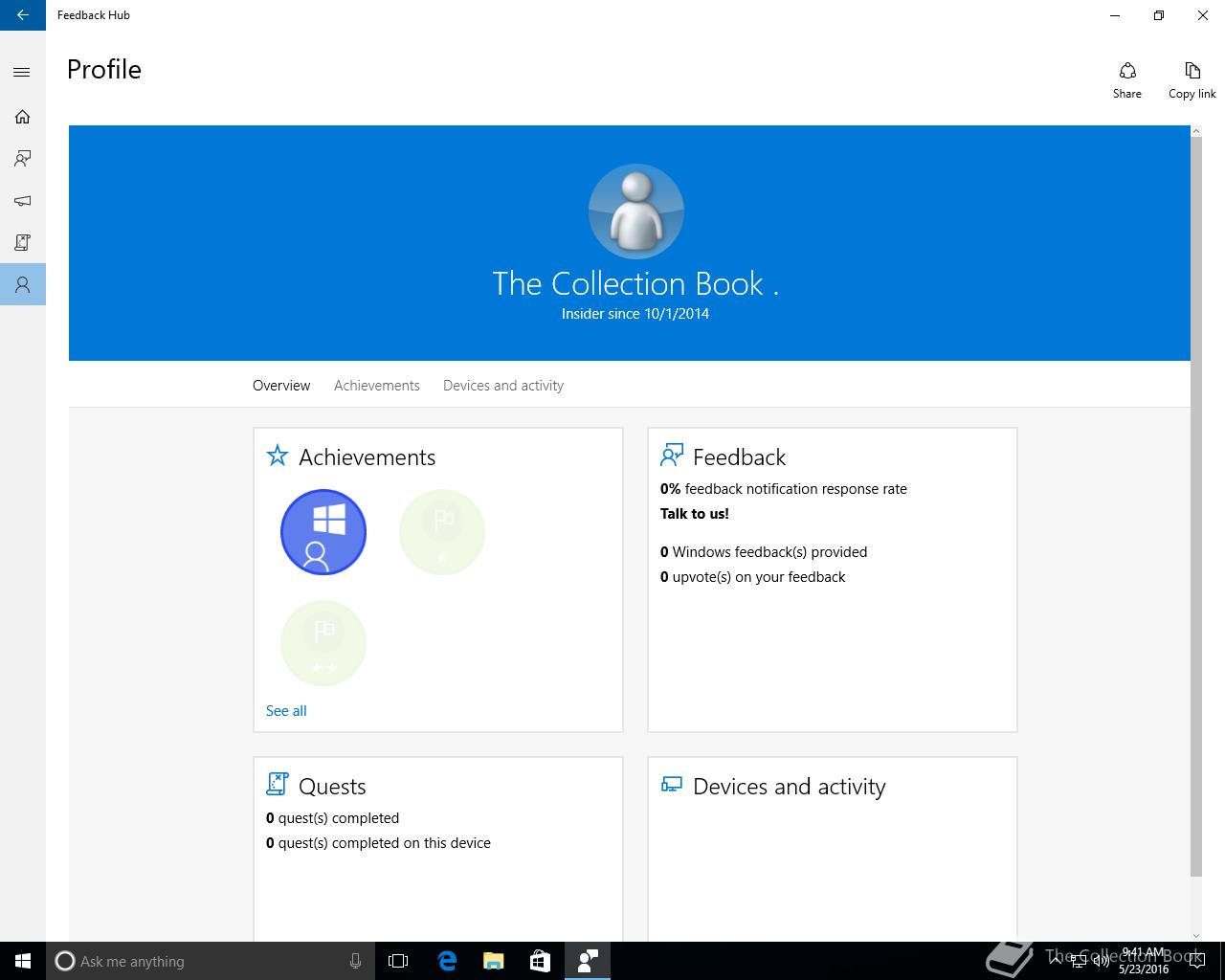Open Announcements megaphone icon in sidebar
Image resolution: width=1225 pixels, height=980 pixels.
[23, 201]
